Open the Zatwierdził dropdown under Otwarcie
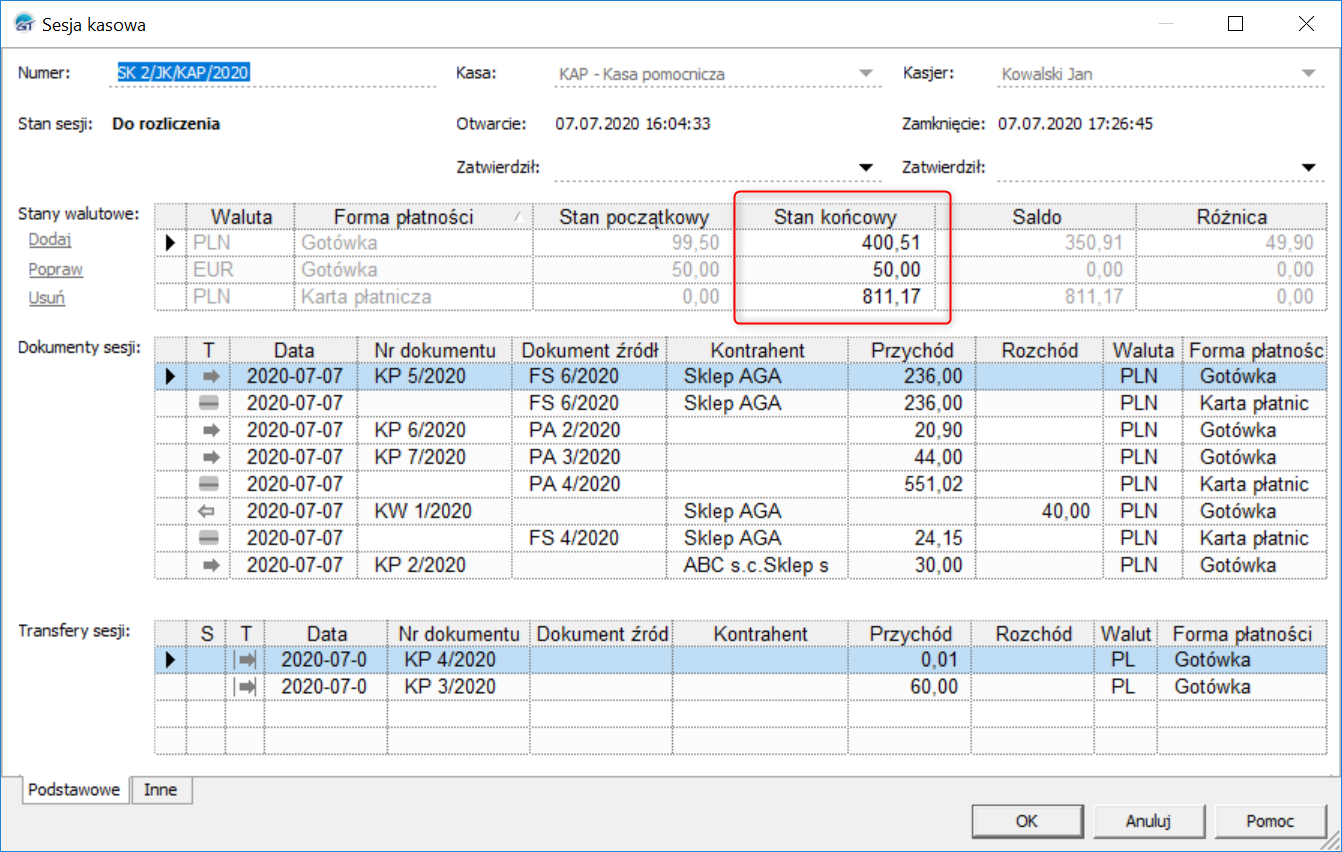 (865, 168)
